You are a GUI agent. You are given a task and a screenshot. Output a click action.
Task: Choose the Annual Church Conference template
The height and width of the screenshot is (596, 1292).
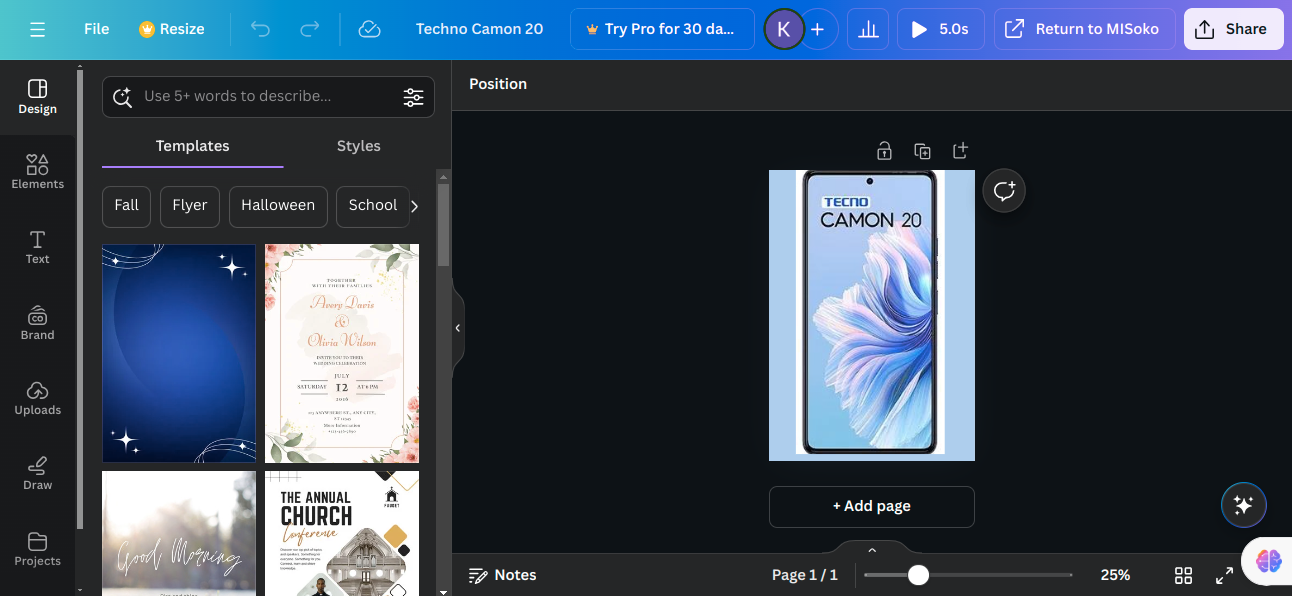(x=342, y=533)
